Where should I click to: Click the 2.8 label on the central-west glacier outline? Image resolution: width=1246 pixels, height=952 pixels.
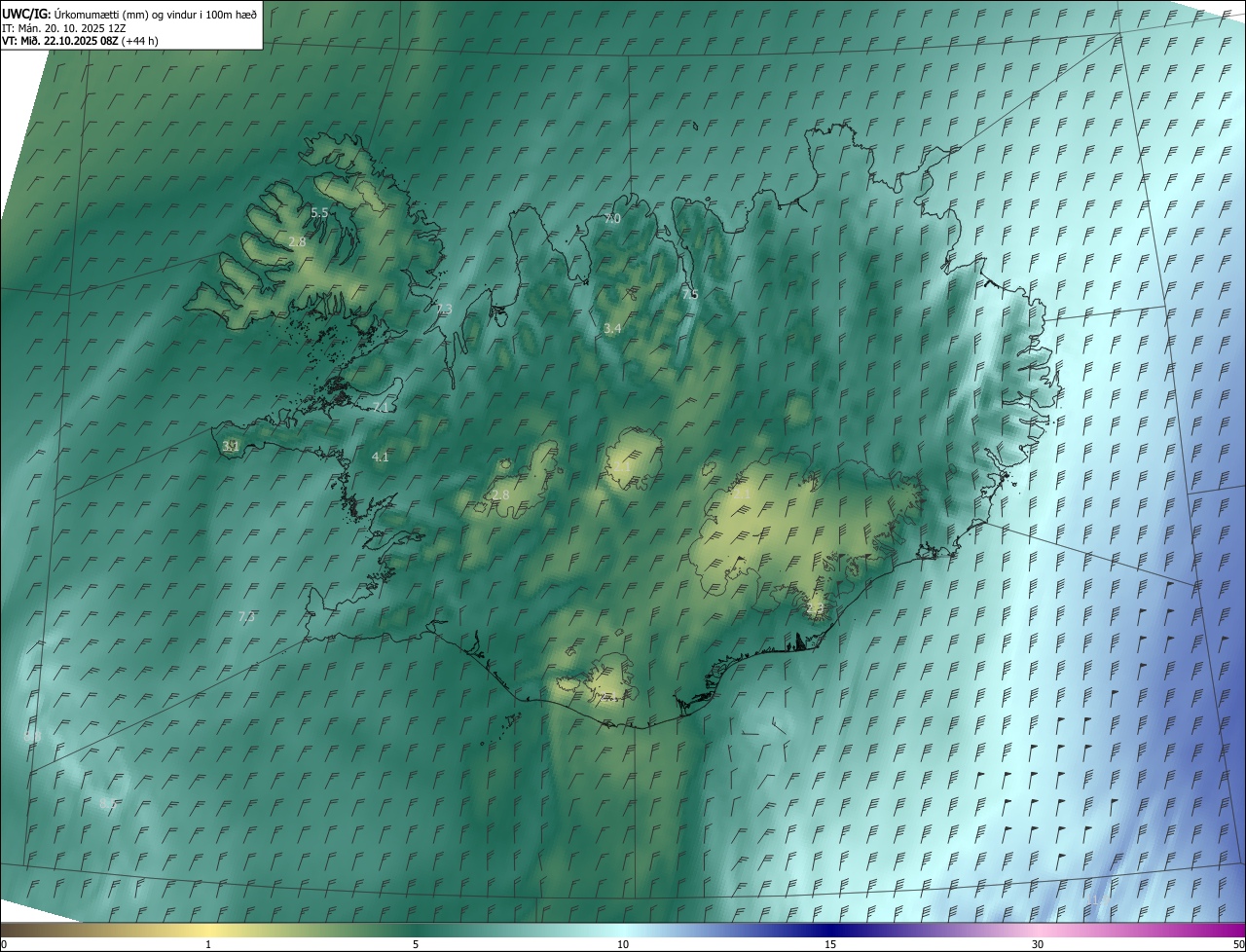pyautogui.click(x=500, y=495)
